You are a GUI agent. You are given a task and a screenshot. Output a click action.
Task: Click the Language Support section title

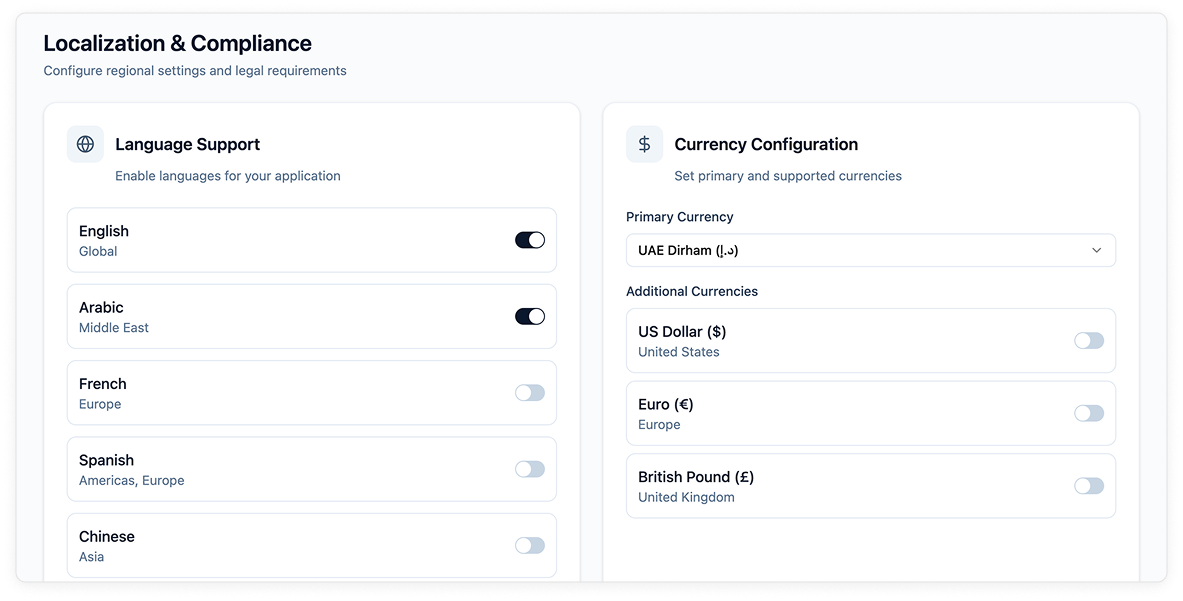click(187, 144)
